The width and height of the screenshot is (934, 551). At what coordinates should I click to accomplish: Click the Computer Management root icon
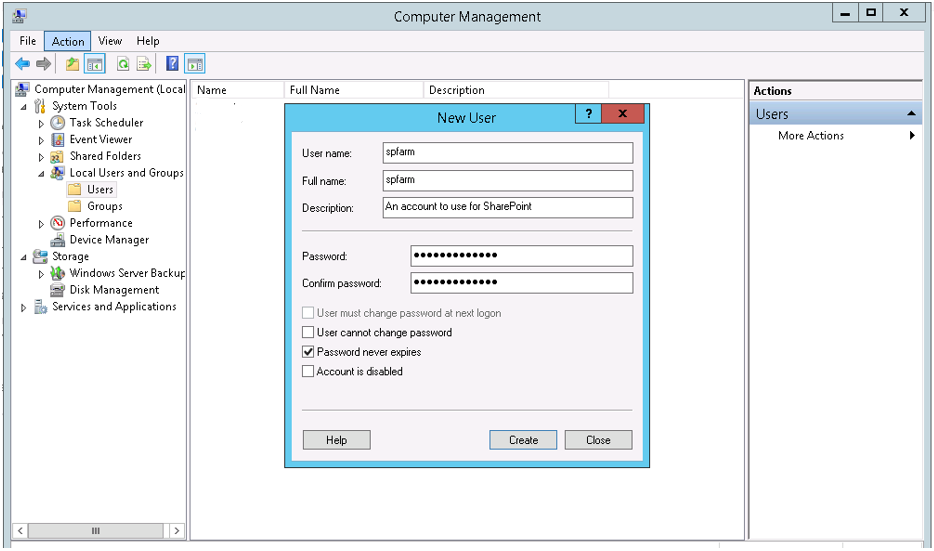coord(23,89)
